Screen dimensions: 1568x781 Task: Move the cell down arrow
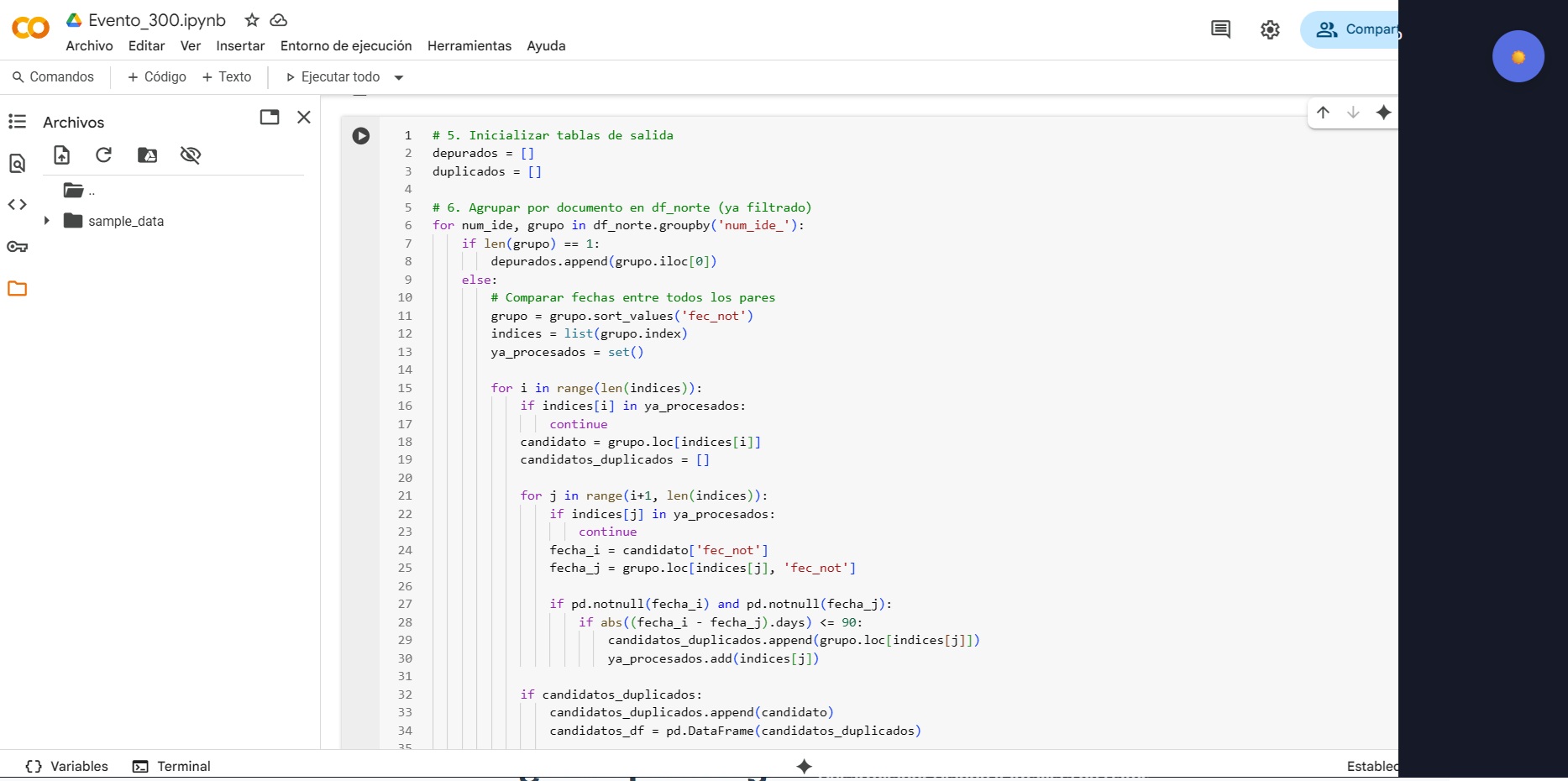coord(1353,113)
